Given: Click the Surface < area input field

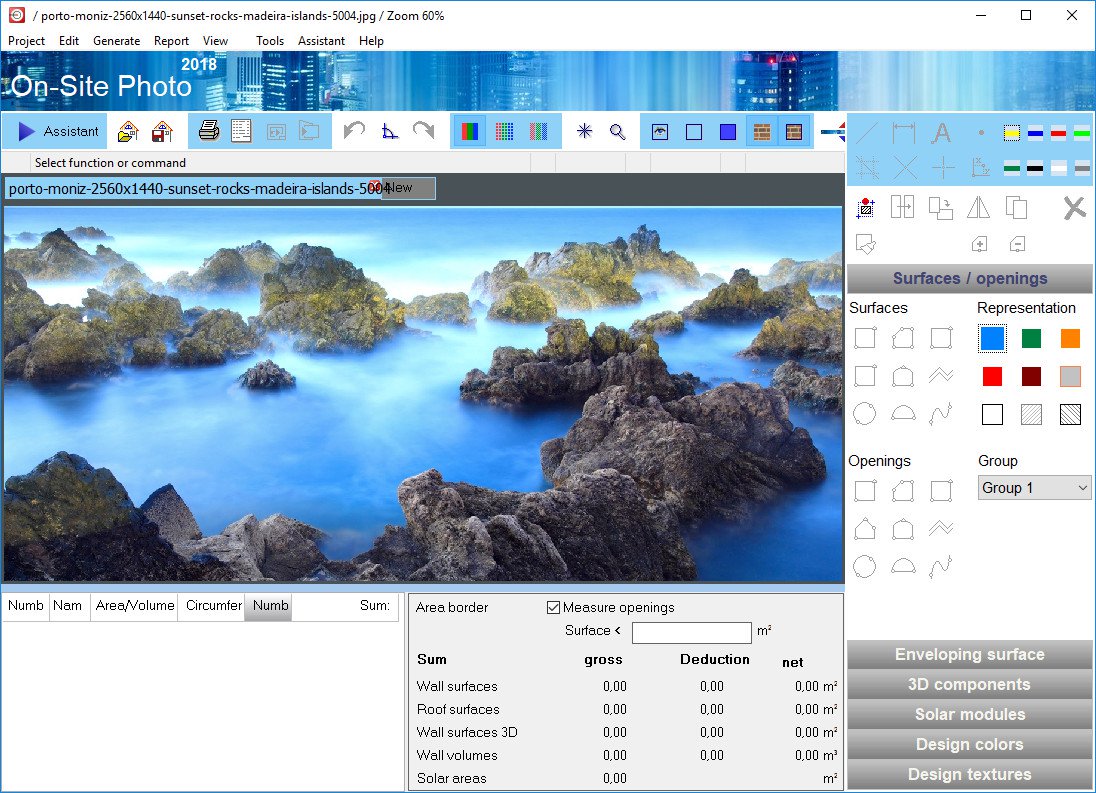Looking at the screenshot, I should pos(691,632).
